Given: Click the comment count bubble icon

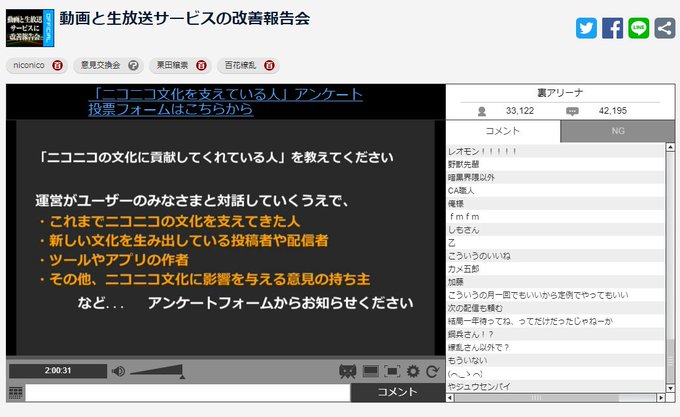Looking at the screenshot, I should [572, 111].
